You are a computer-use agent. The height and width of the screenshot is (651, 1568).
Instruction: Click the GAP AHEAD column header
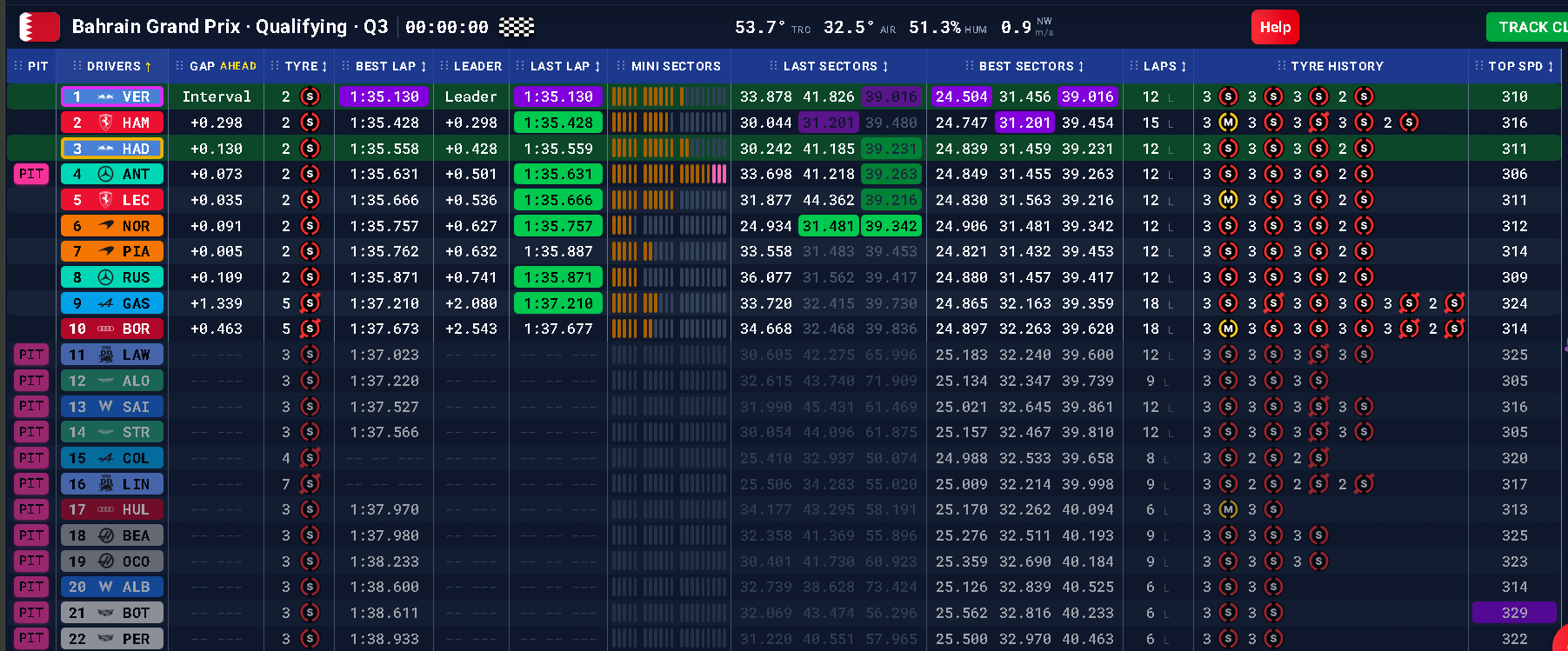[x=216, y=66]
